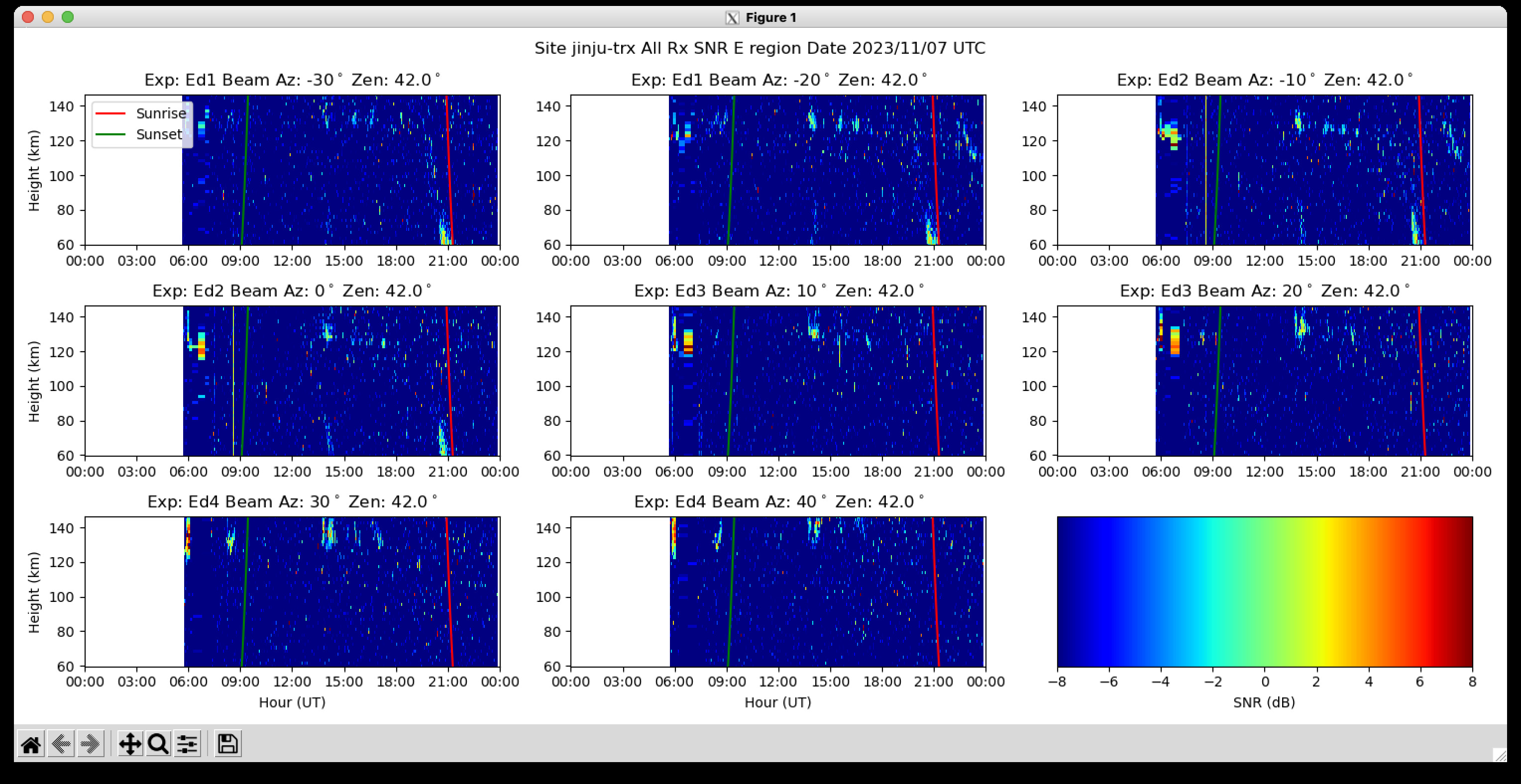
Task: Save the figure with disk icon
Action: click(x=227, y=744)
